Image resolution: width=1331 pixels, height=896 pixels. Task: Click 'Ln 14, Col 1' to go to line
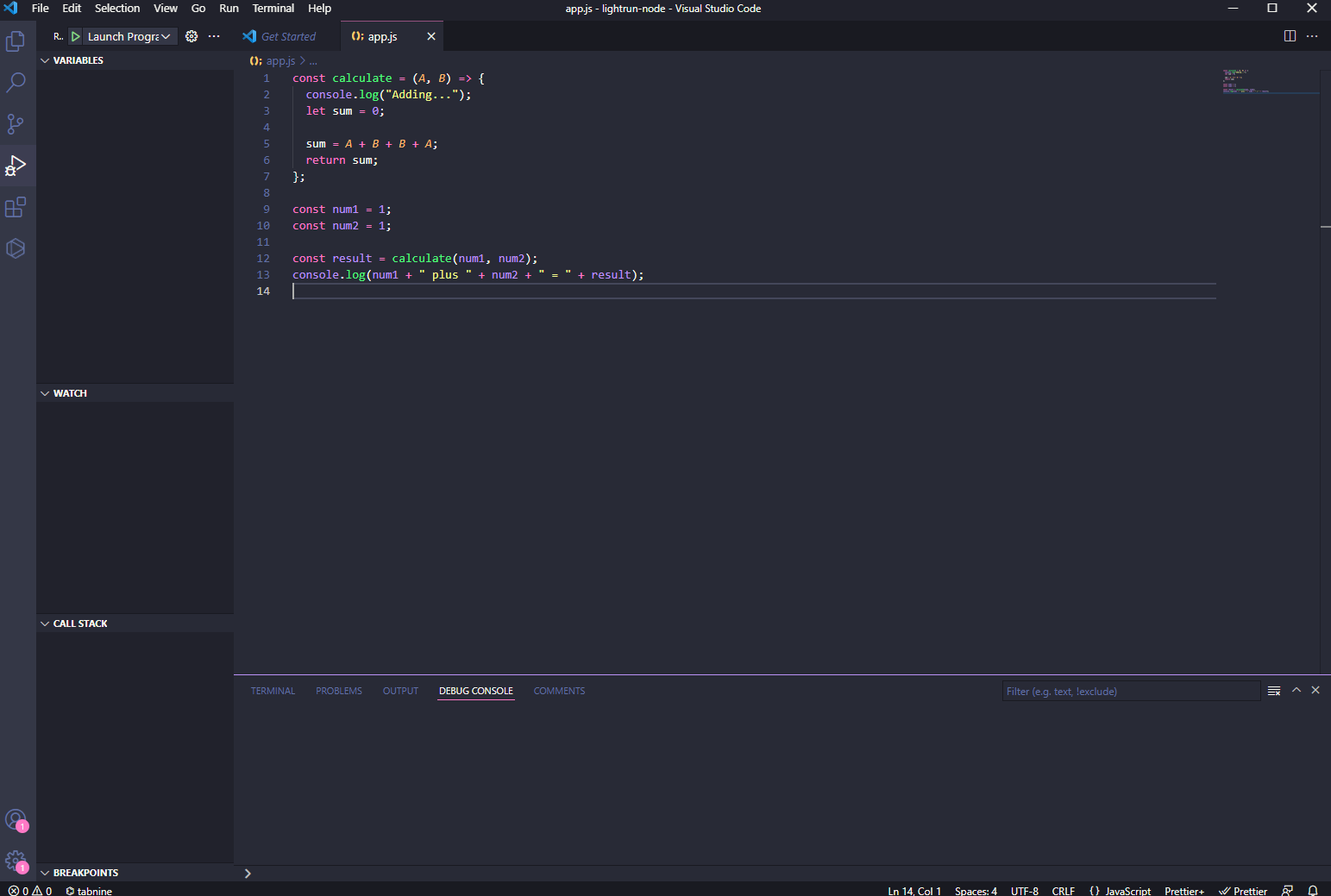tap(913, 890)
